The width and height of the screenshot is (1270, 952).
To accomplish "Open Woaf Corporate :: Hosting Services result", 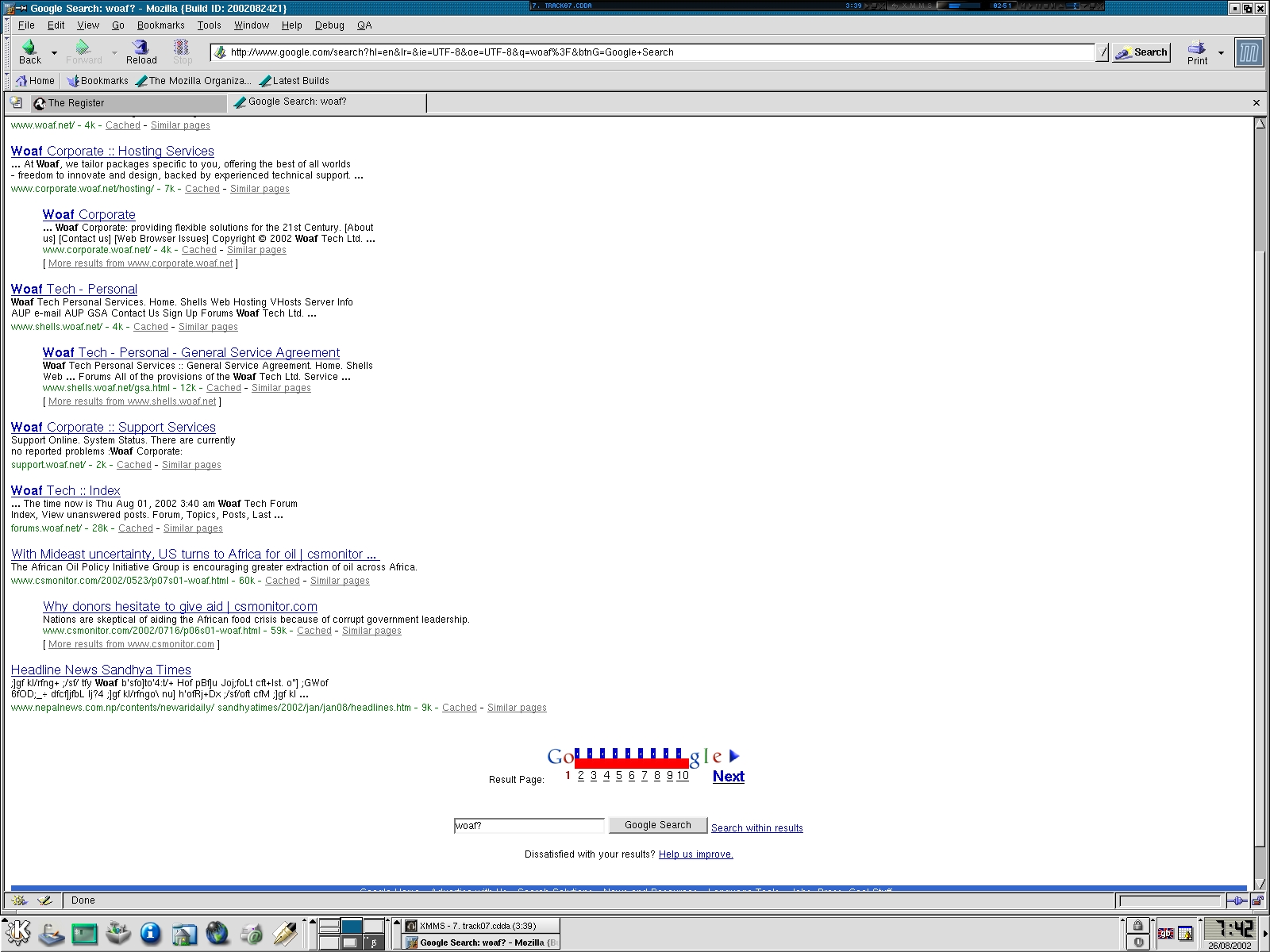I will (x=113, y=151).
